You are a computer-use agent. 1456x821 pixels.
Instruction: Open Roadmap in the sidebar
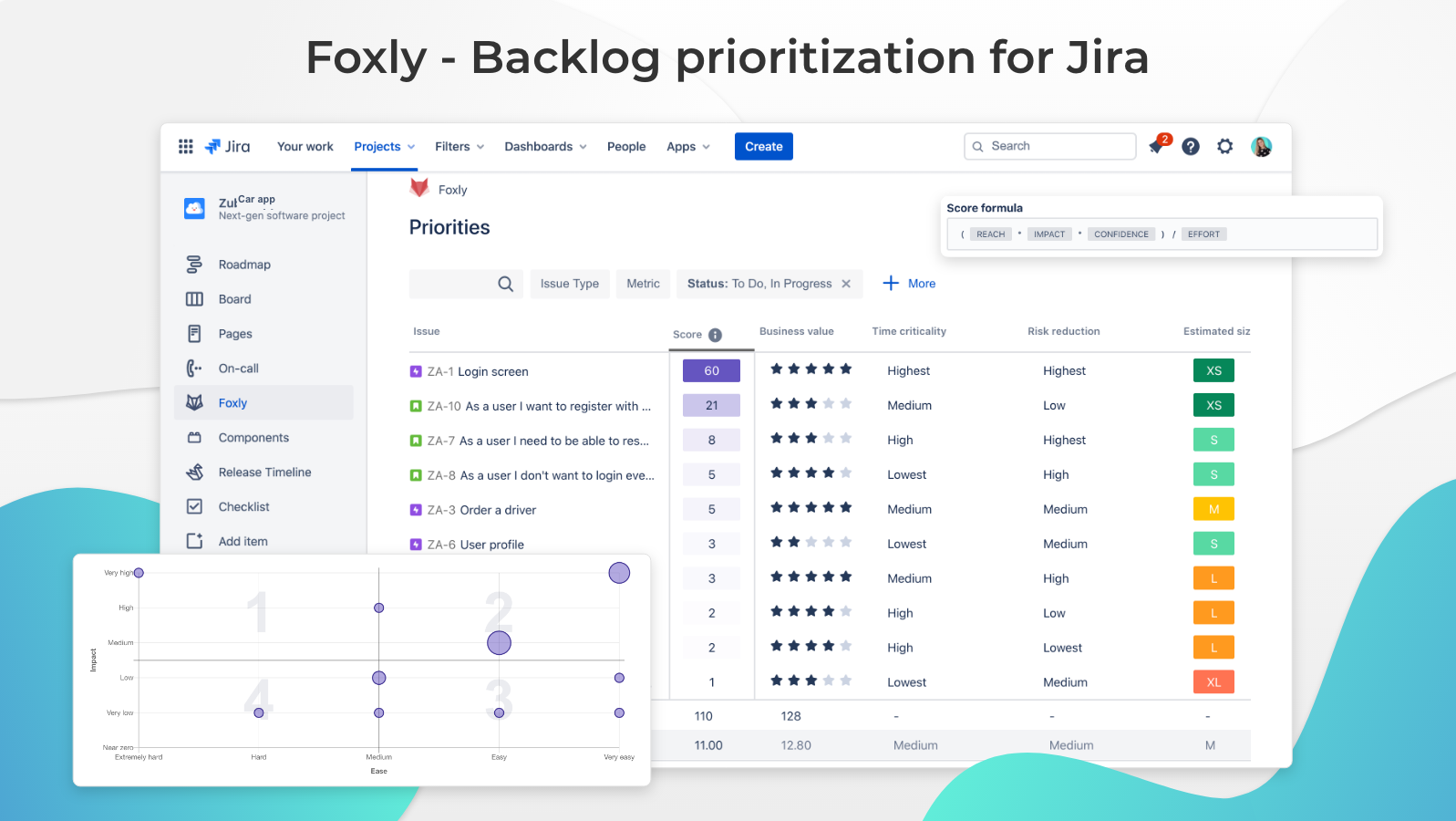pyautogui.click(x=244, y=265)
